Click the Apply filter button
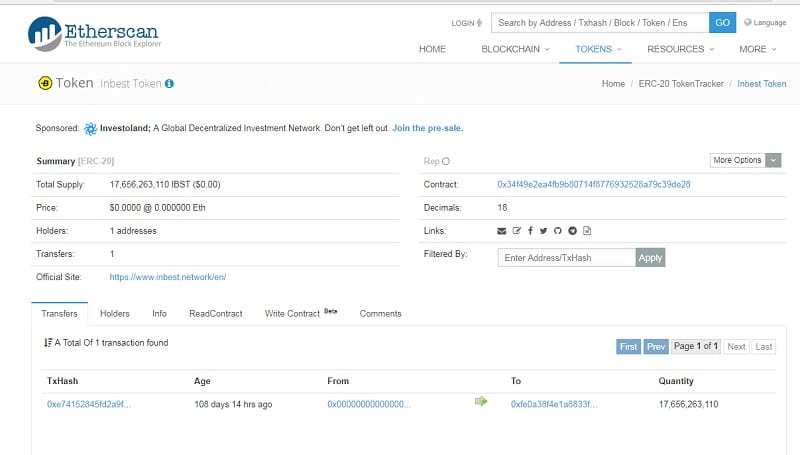 click(x=650, y=258)
